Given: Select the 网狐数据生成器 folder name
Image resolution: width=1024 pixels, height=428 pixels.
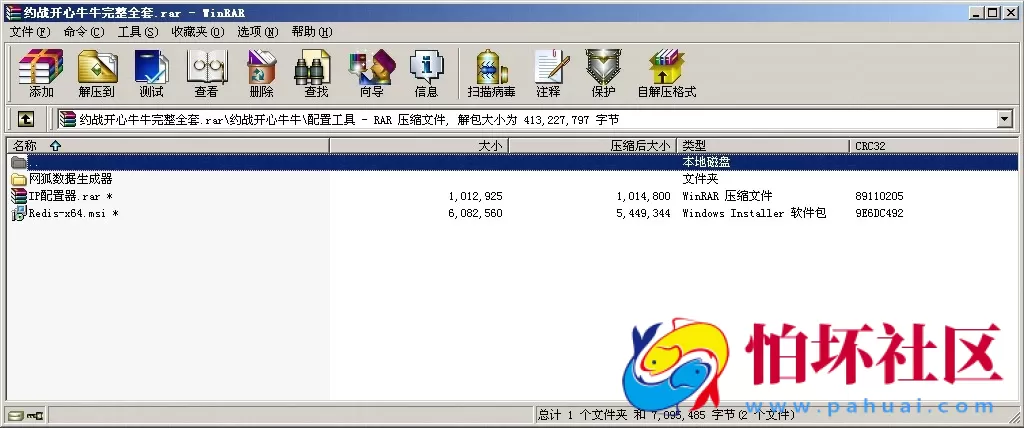Looking at the screenshot, I should (71, 178).
